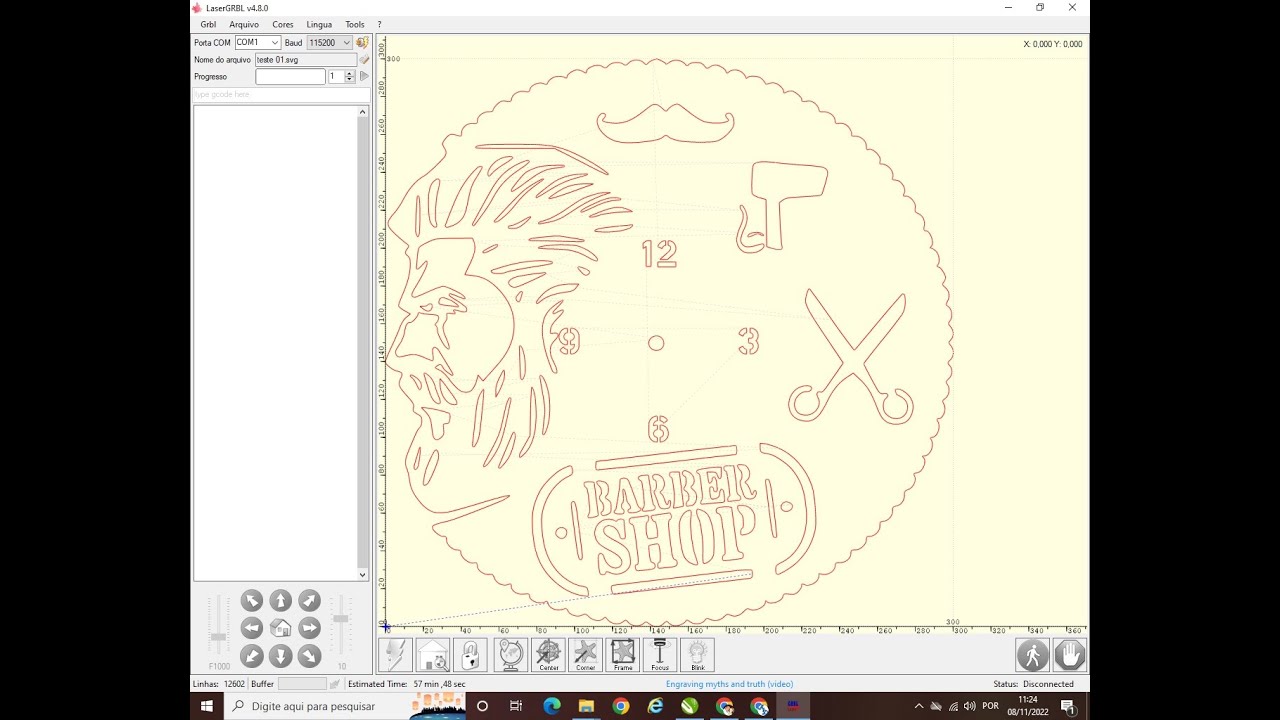Open the notification center icon

click(x=1069, y=706)
